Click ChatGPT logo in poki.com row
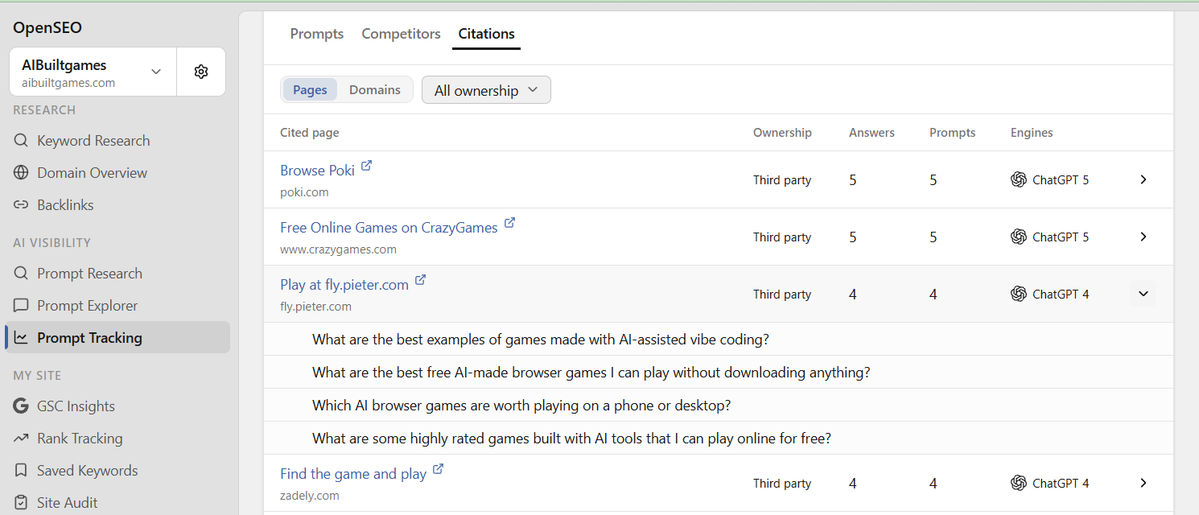The image size is (1199, 515). click(1018, 180)
